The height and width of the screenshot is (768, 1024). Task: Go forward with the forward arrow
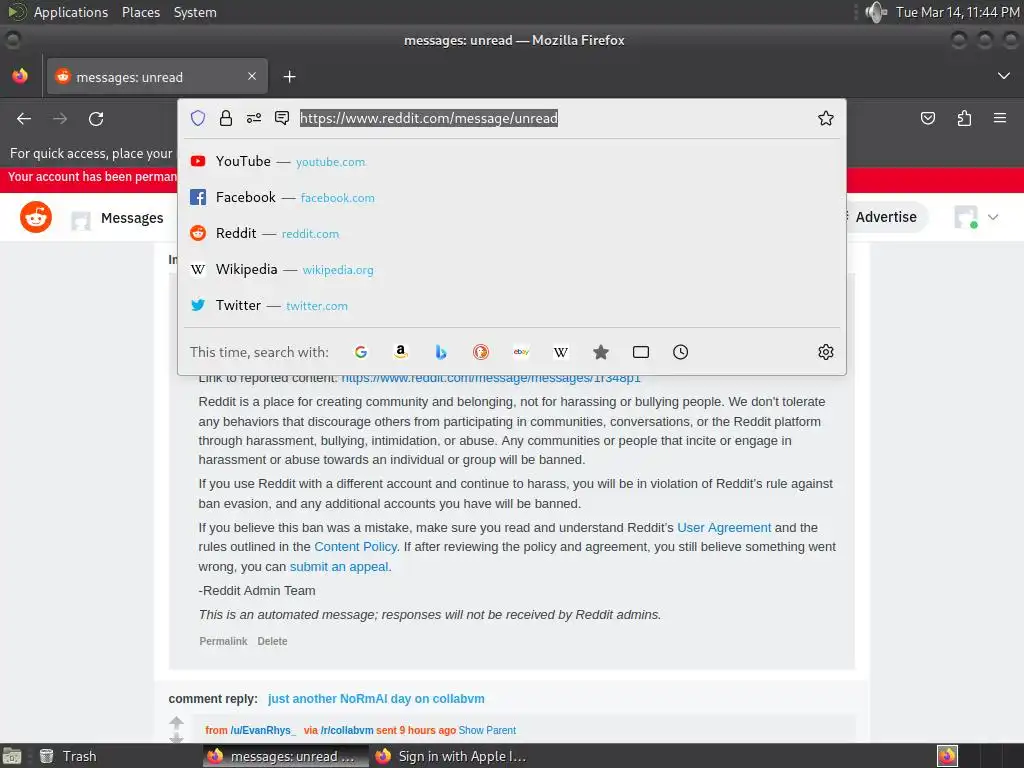click(x=60, y=118)
